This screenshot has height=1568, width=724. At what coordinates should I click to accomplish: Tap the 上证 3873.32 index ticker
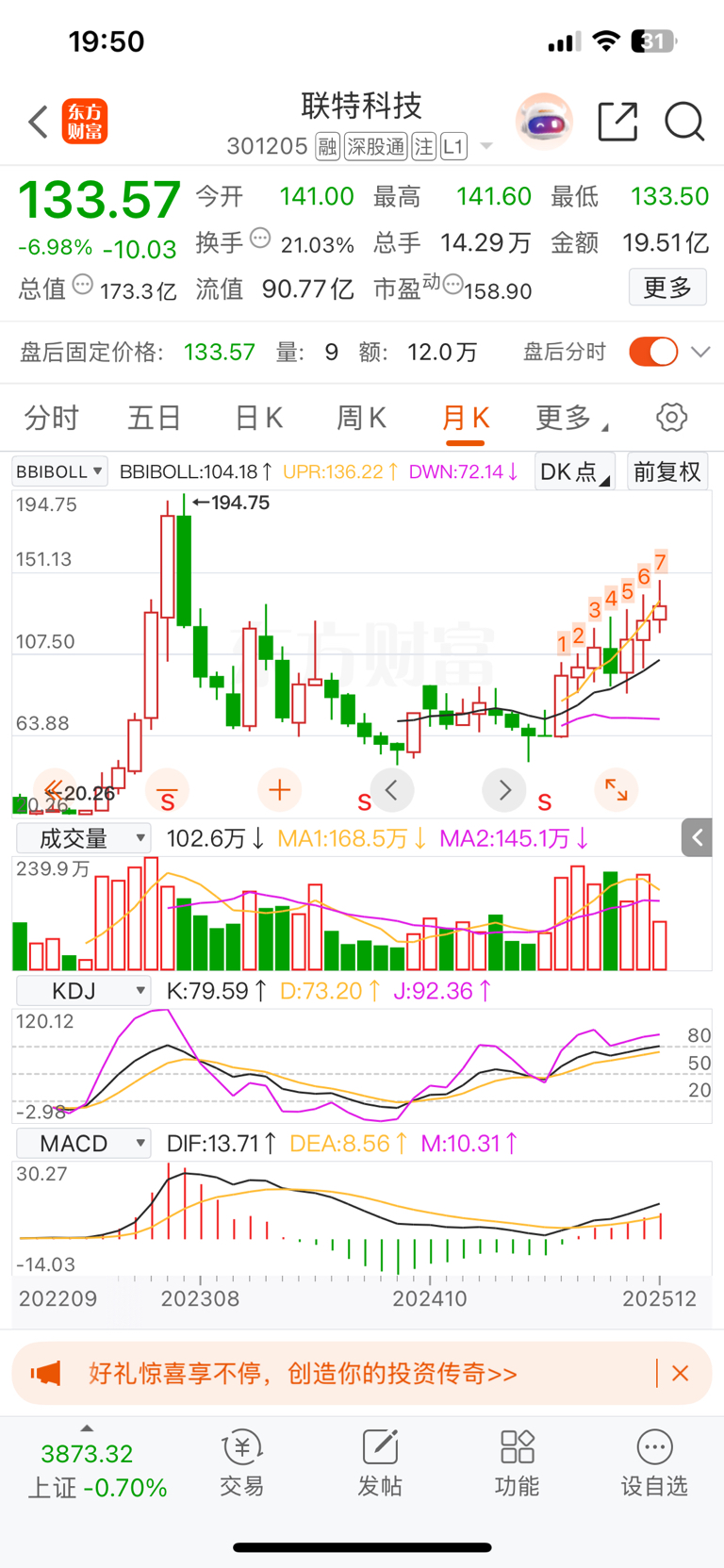tap(96, 1470)
